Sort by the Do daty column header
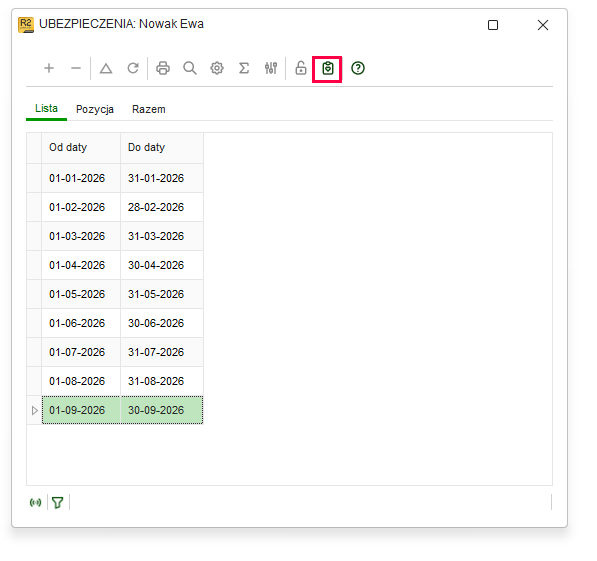This screenshot has width=597, height=561. click(x=162, y=148)
